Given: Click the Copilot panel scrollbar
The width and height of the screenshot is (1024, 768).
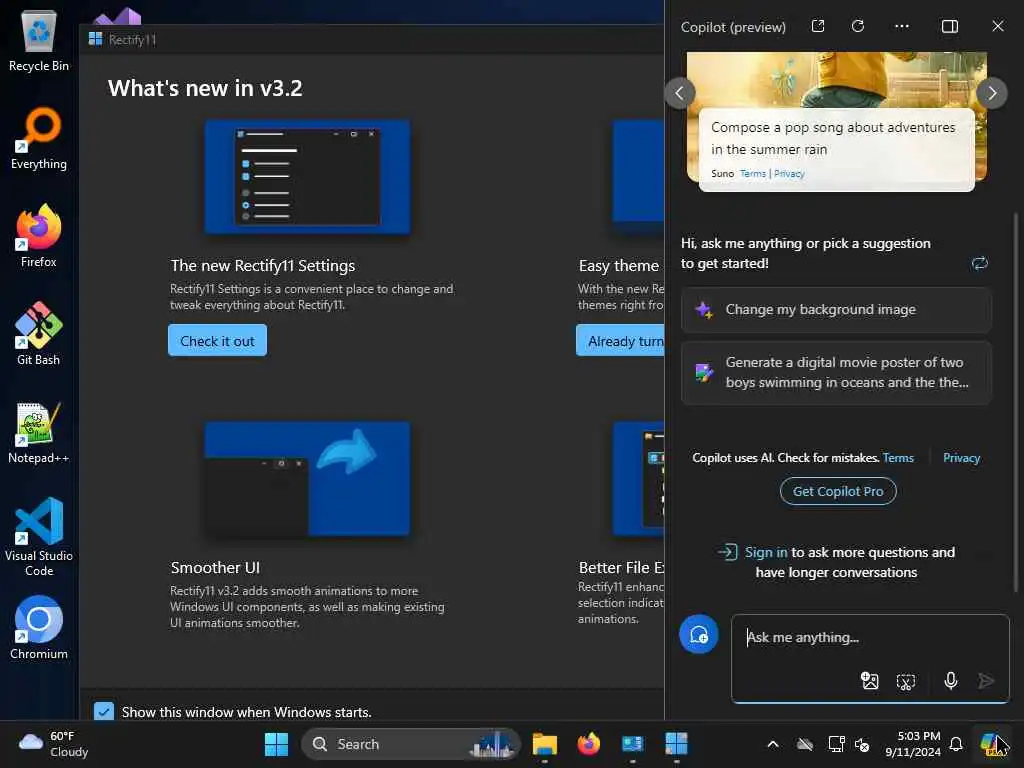Looking at the screenshot, I should [1016, 402].
